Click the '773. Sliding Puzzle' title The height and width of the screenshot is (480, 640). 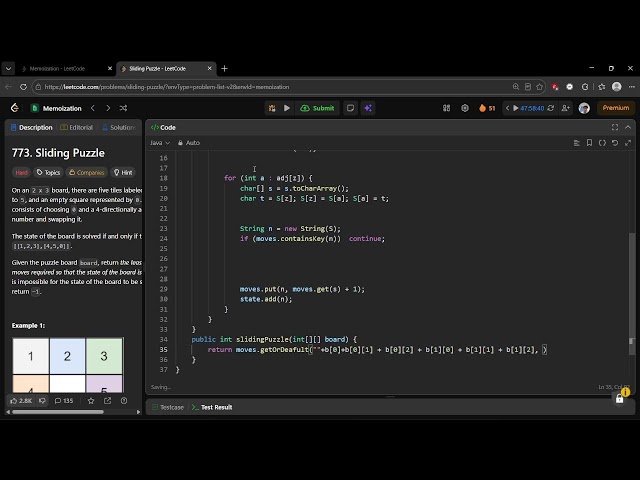tap(58, 153)
